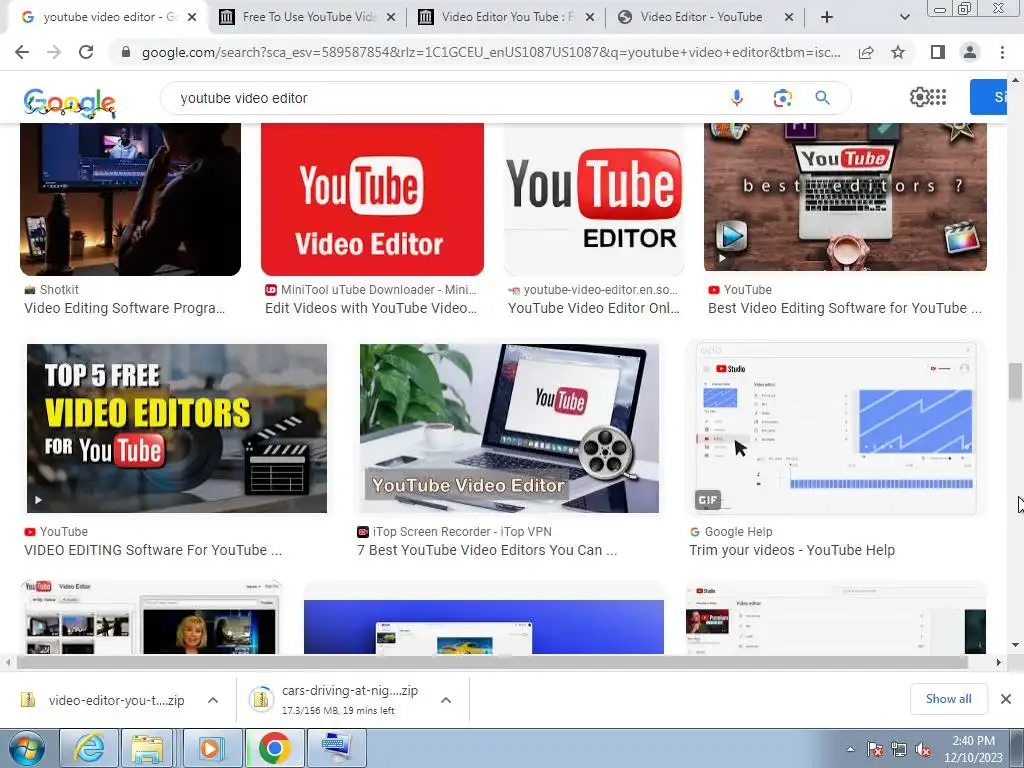
Task: Reload the Google search page
Action: pos(86,52)
